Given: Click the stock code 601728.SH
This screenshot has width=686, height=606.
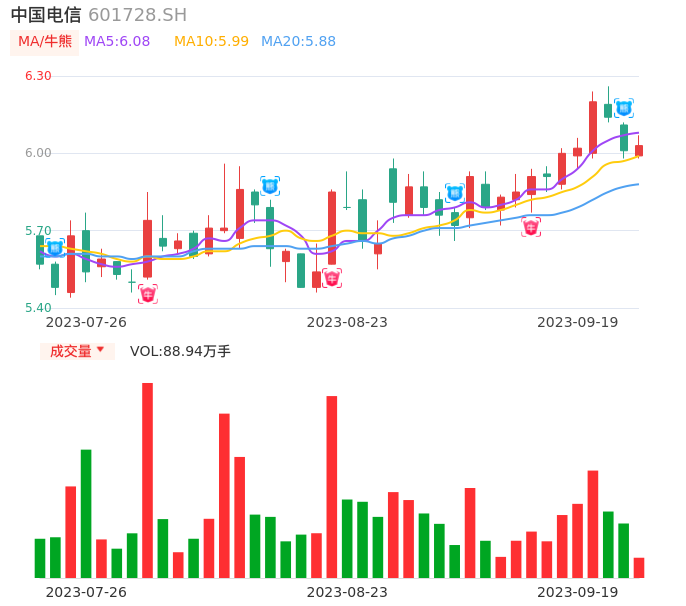Looking at the screenshot, I should tap(137, 15).
